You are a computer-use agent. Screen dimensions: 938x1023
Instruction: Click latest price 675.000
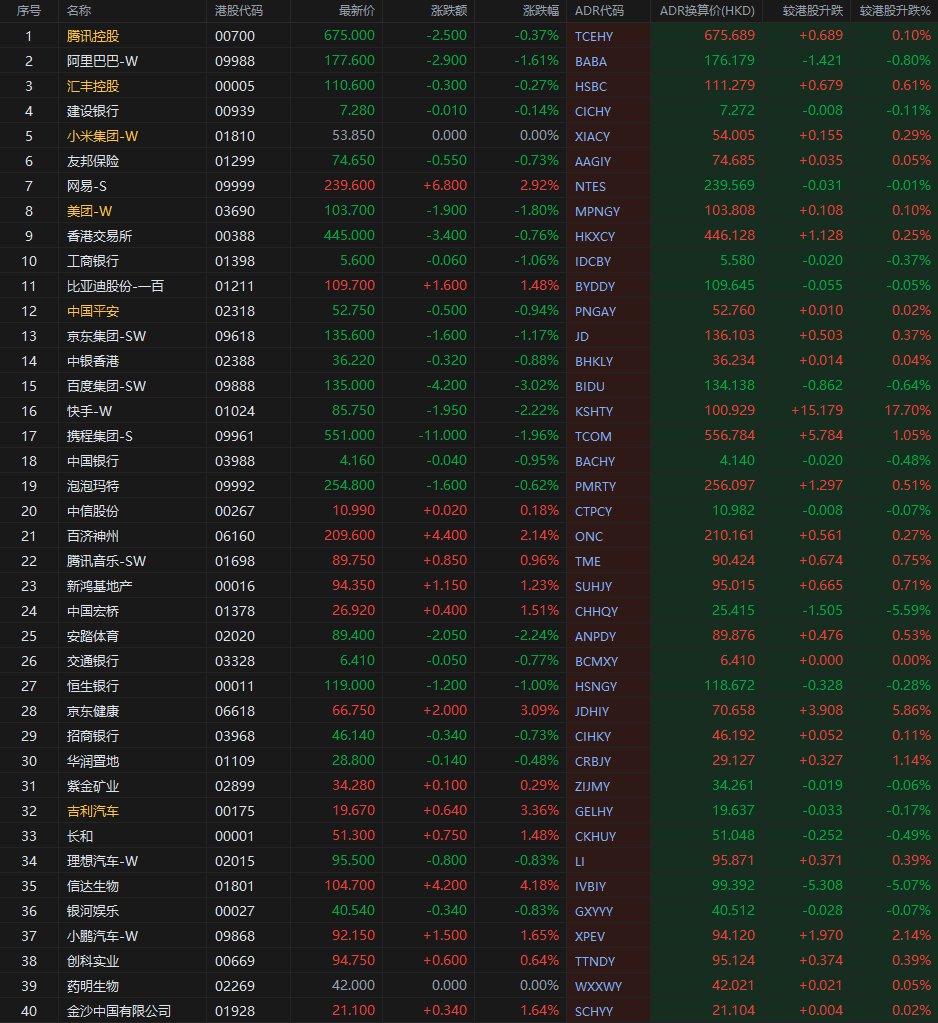point(350,36)
